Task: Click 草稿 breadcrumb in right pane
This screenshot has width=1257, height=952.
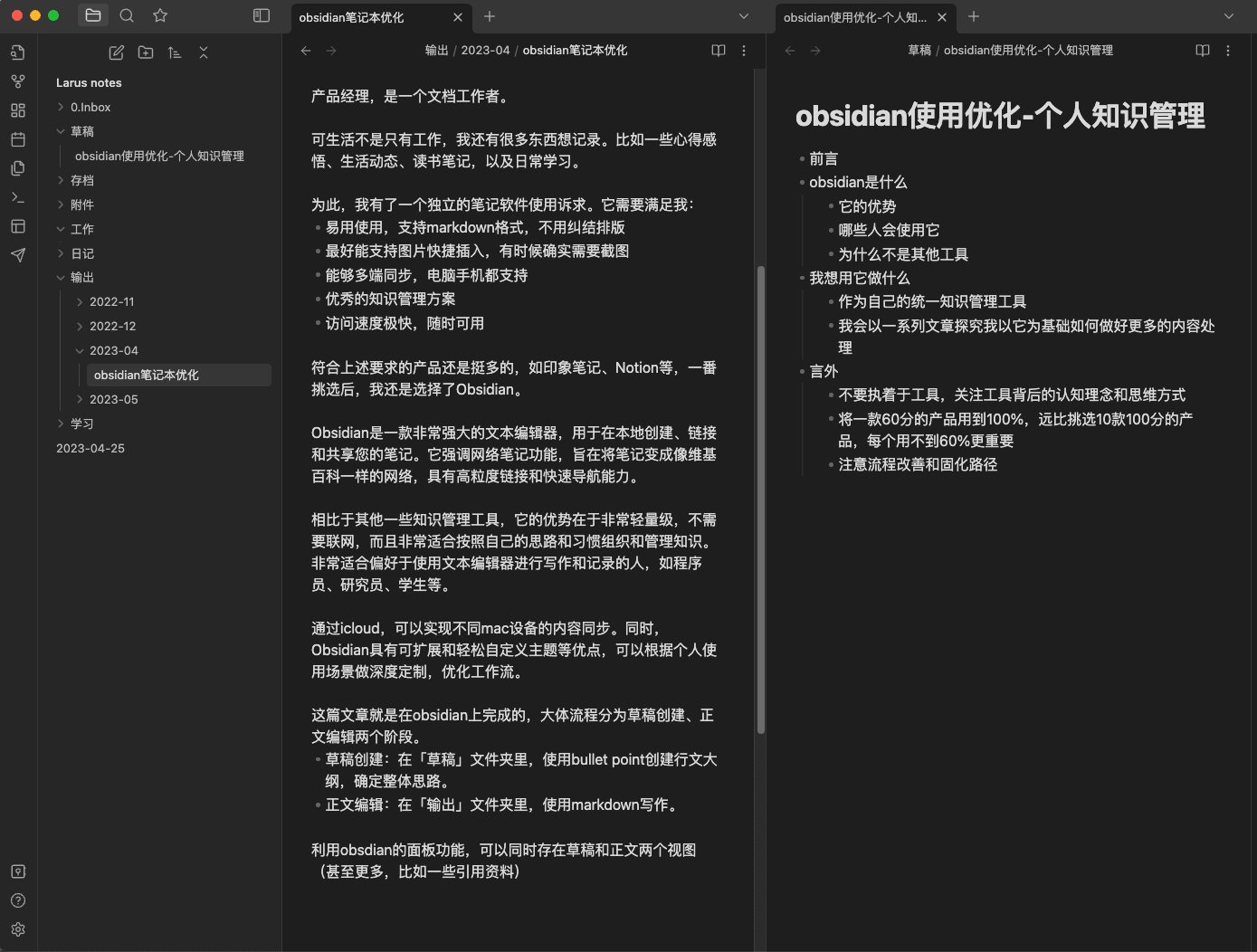Action: [x=919, y=51]
